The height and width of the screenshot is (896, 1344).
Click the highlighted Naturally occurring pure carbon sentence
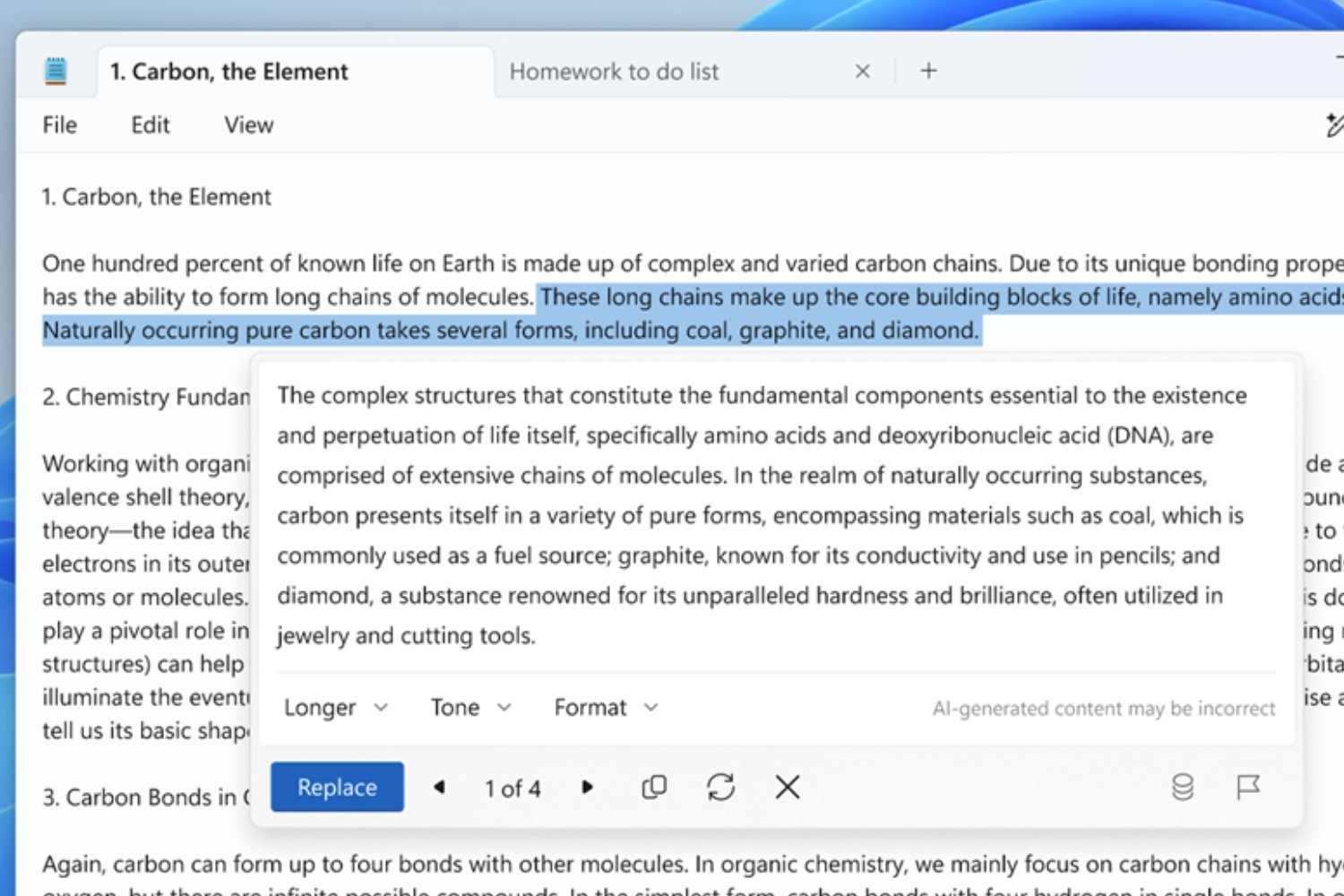click(511, 331)
